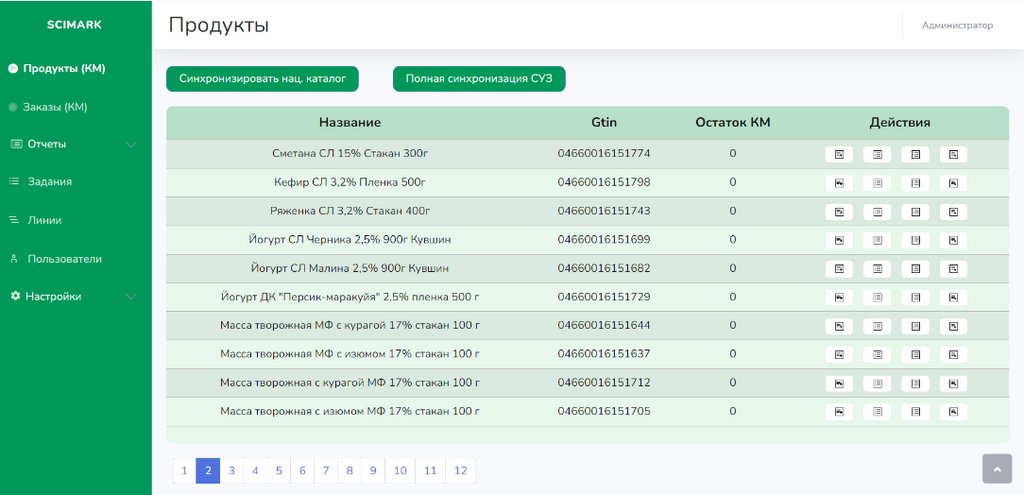Select current page 2 in the pagination
The height and width of the screenshot is (495, 1024).
pyautogui.click(x=208, y=470)
